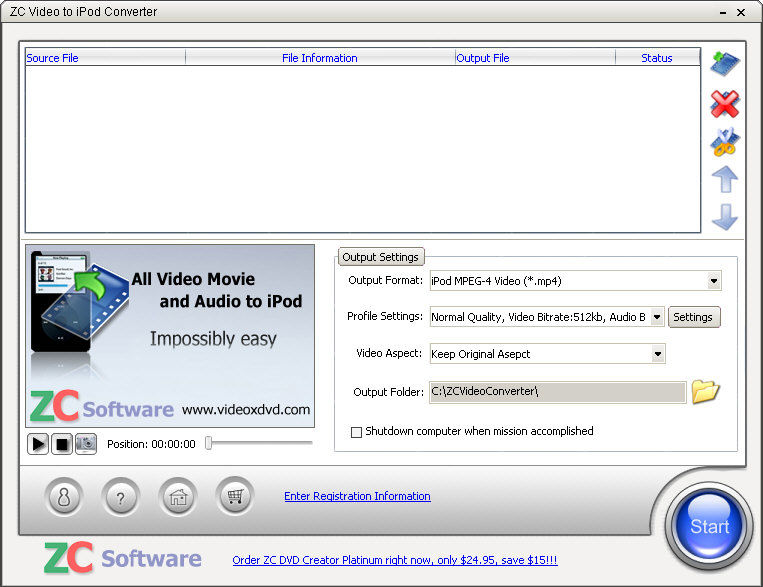This screenshot has height=587, width=763.
Task: Click the round registration person icon
Action: point(64,497)
